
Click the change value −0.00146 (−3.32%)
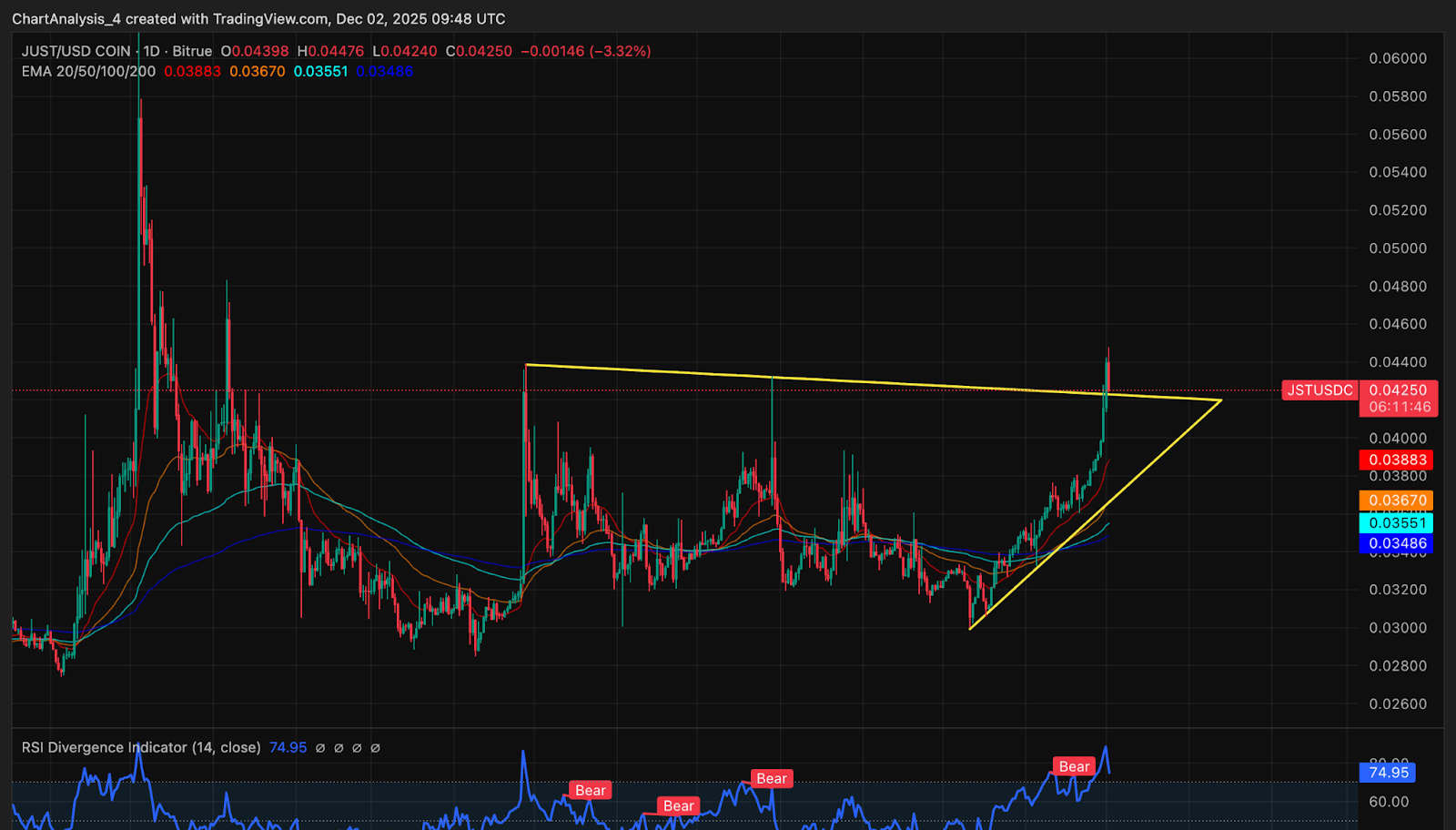coord(586,51)
